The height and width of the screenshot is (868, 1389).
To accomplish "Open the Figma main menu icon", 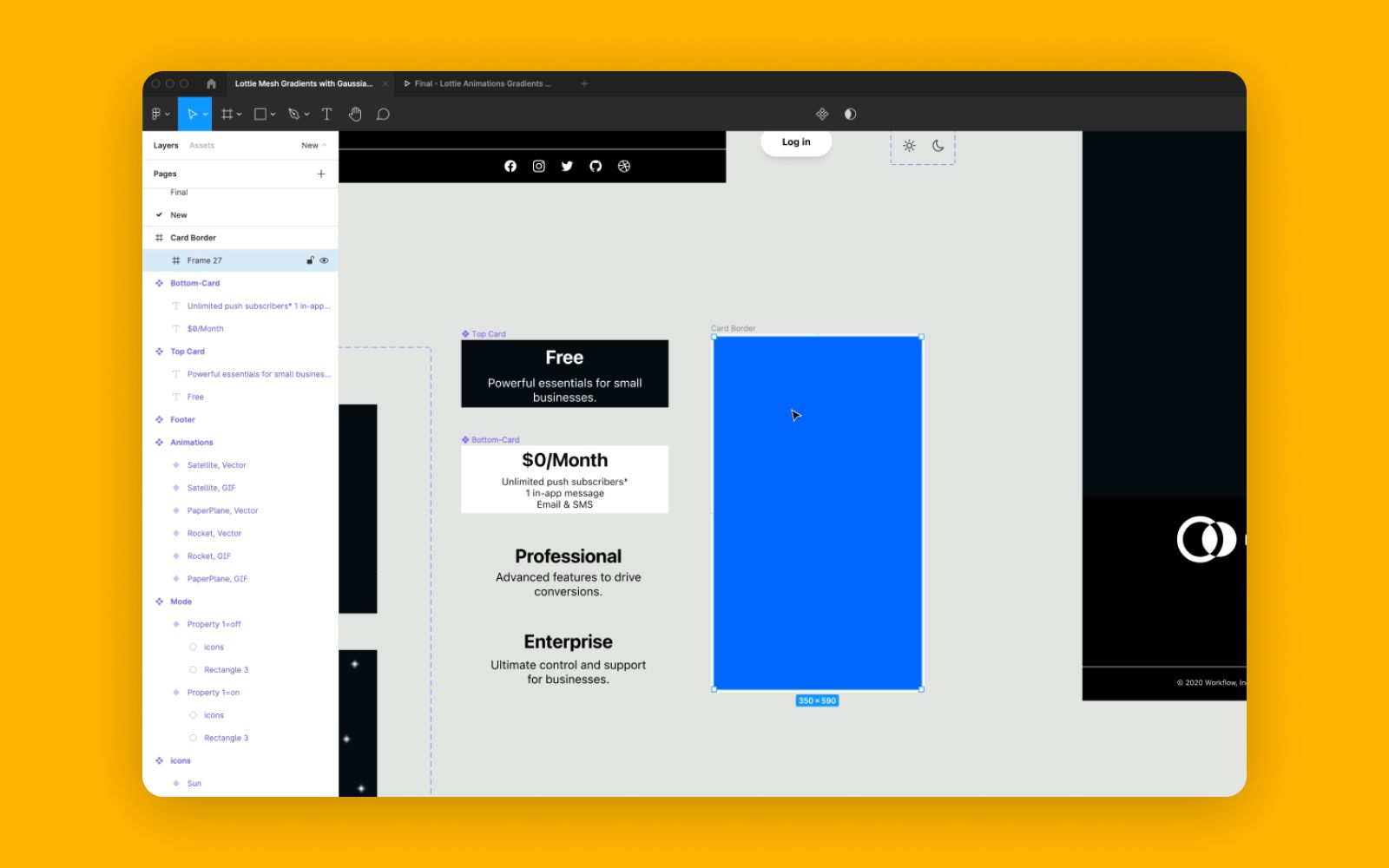I will [156, 114].
